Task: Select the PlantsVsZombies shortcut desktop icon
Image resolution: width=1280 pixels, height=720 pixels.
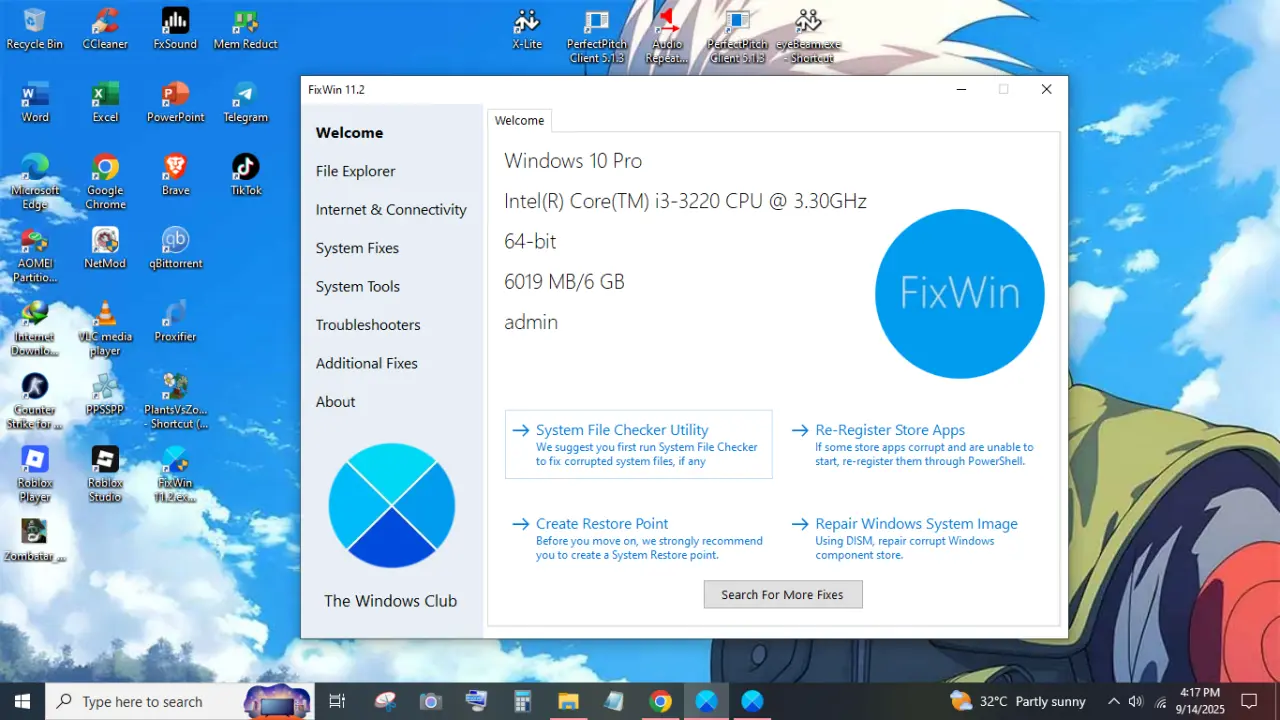Action: tap(175, 401)
